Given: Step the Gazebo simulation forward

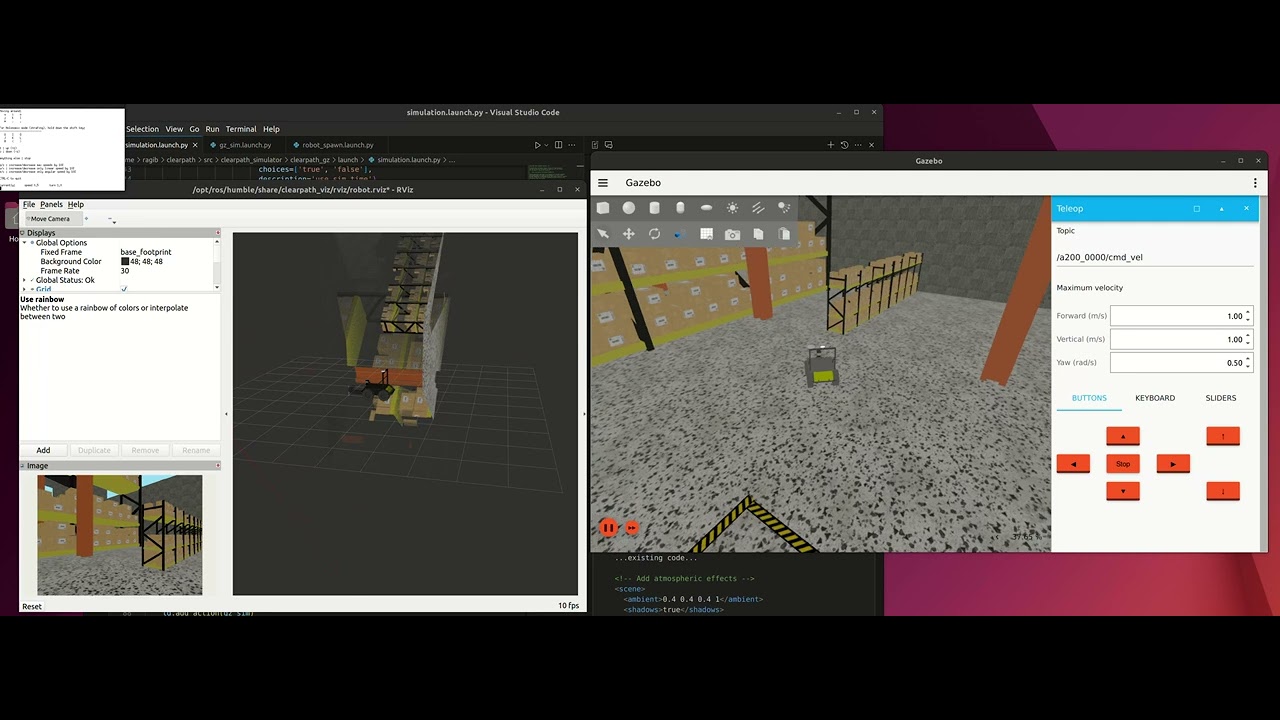Looking at the screenshot, I should (x=632, y=527).
